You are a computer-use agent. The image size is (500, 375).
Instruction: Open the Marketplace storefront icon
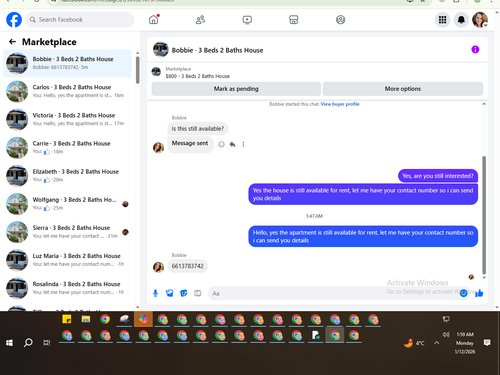point(294,20)
